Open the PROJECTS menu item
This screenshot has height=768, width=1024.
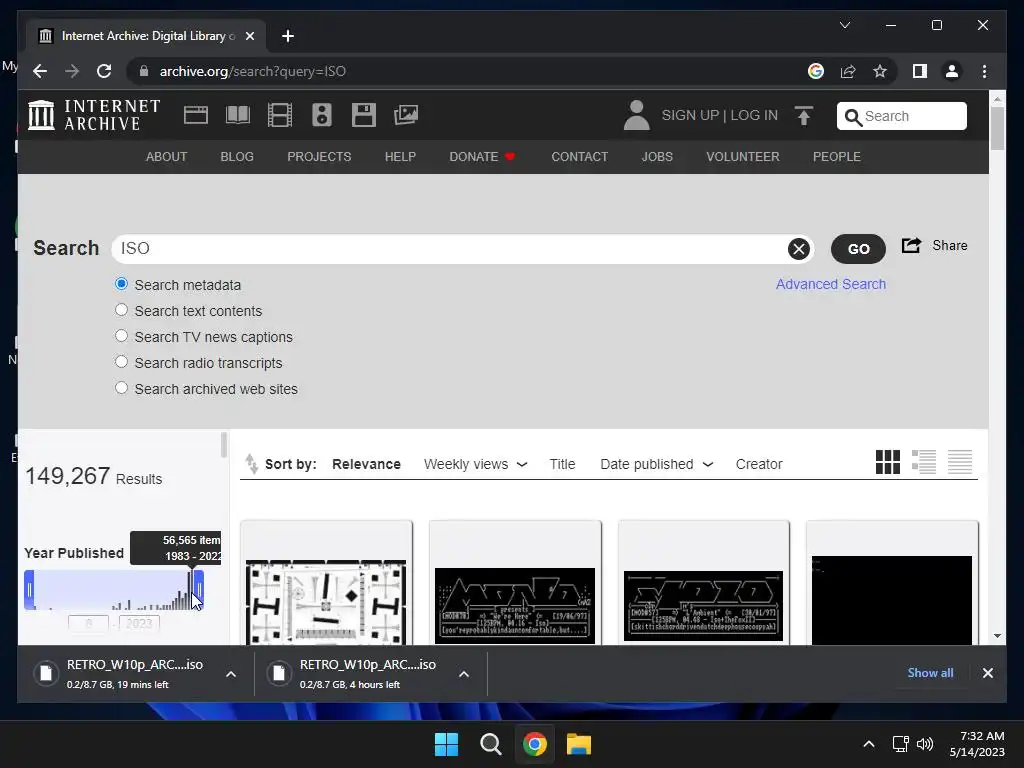[319, 157]
